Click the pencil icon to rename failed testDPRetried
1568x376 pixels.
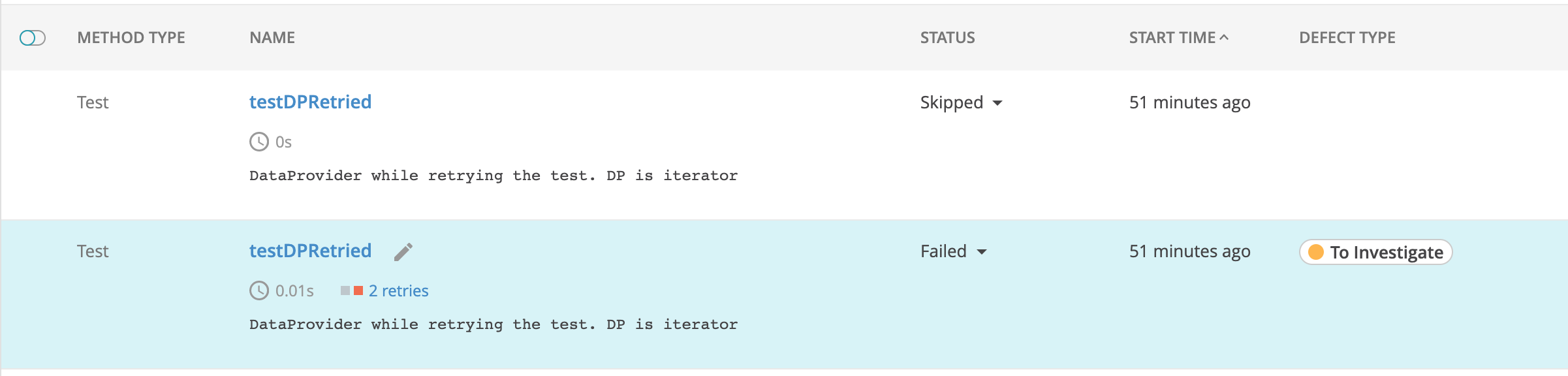click(x=403, y=251)
